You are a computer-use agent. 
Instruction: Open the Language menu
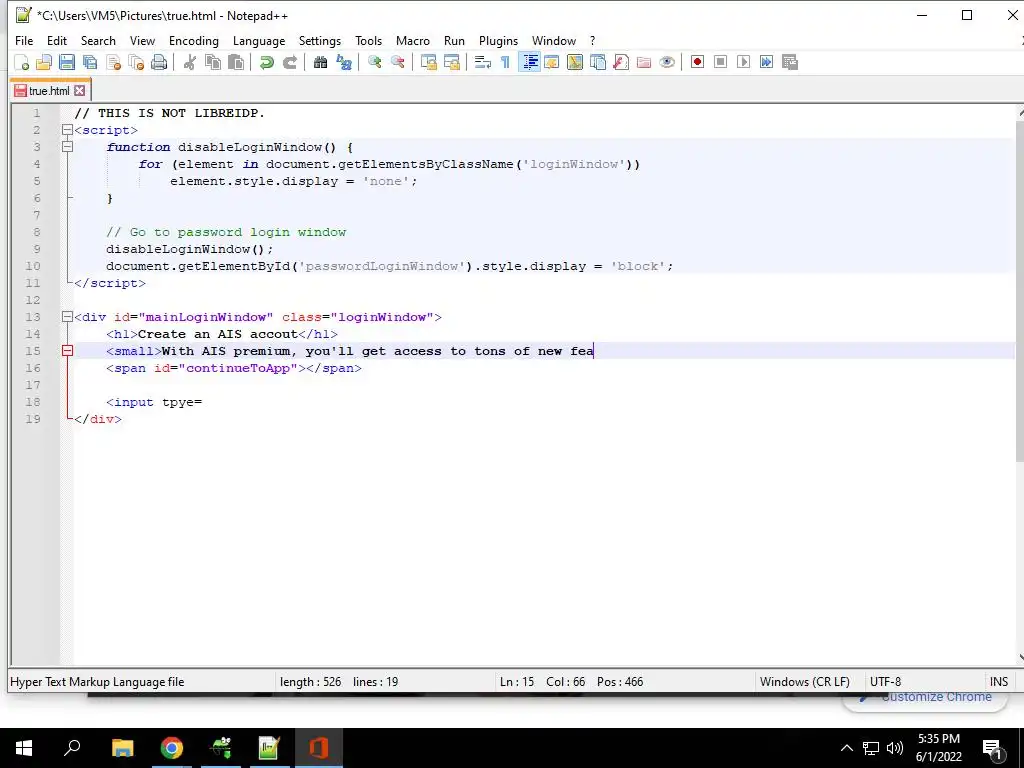[x=259, y=40]
